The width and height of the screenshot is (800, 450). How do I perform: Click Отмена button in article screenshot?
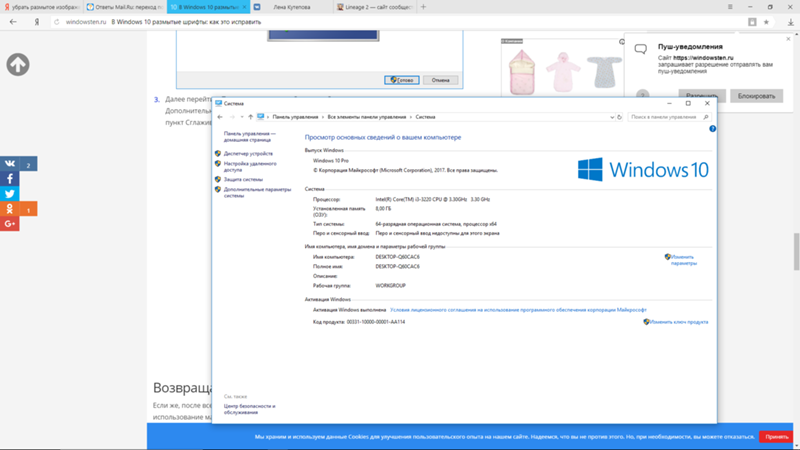pyautogui.click(x=440, y=80)
